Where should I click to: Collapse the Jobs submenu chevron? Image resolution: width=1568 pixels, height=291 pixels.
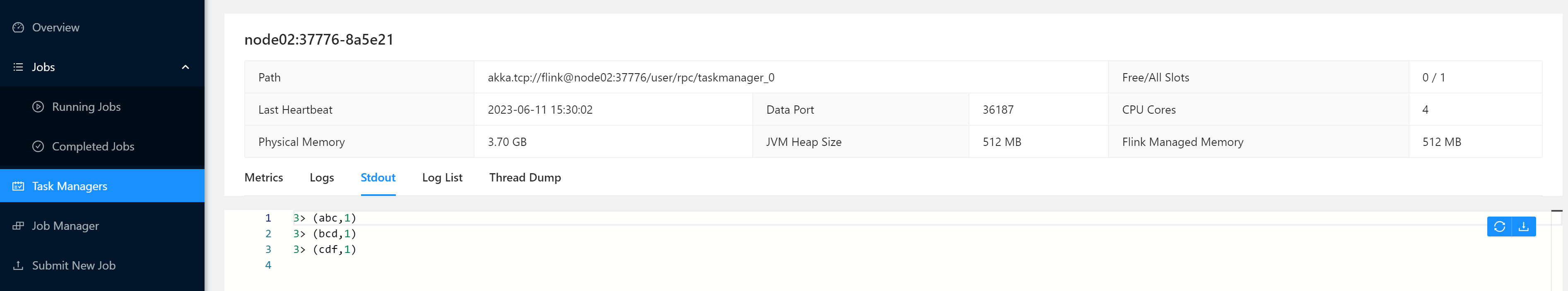click(x=185, y=67)
